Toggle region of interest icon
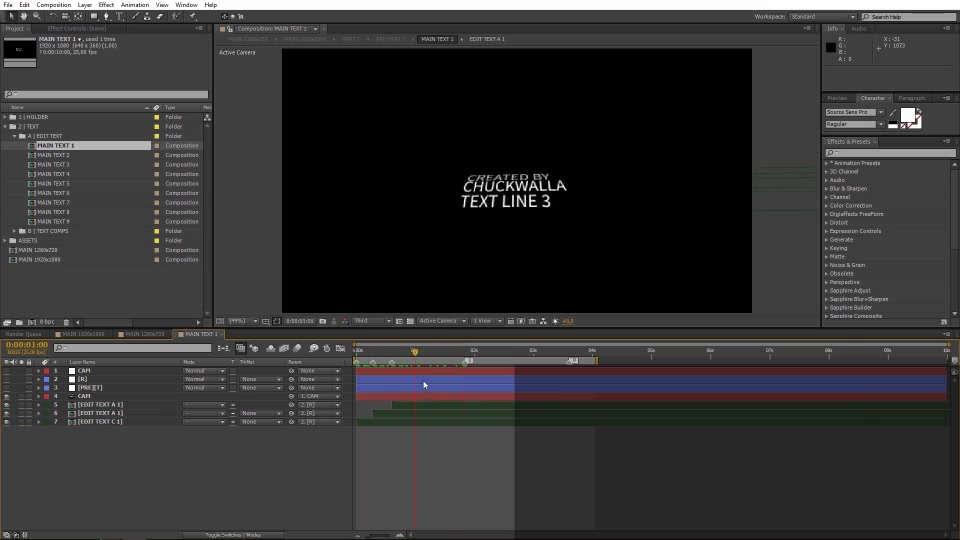 pos(399,321)
